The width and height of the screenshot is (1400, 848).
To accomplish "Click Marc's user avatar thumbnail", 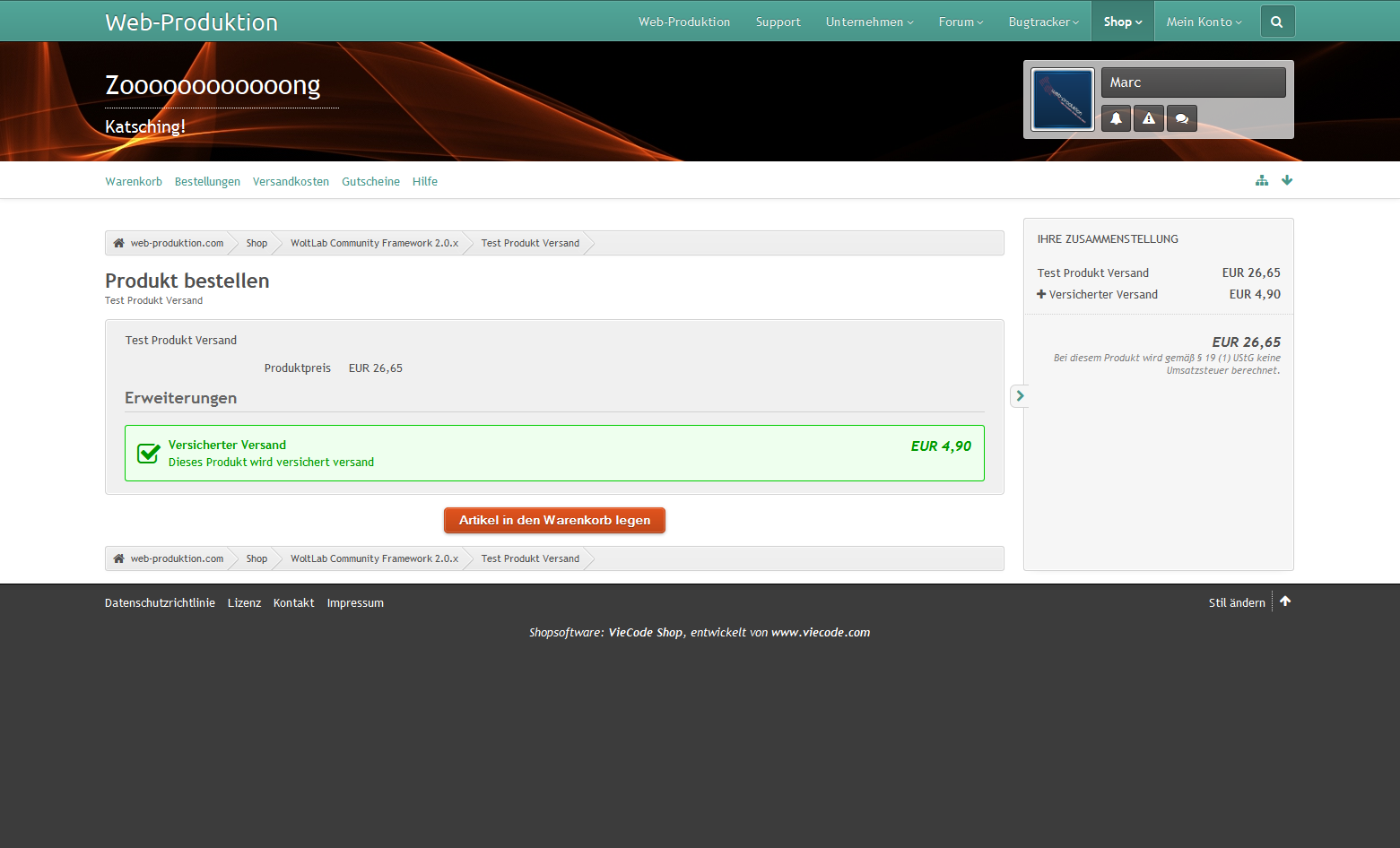I will pyautogui.click(x=1063, y=100).
